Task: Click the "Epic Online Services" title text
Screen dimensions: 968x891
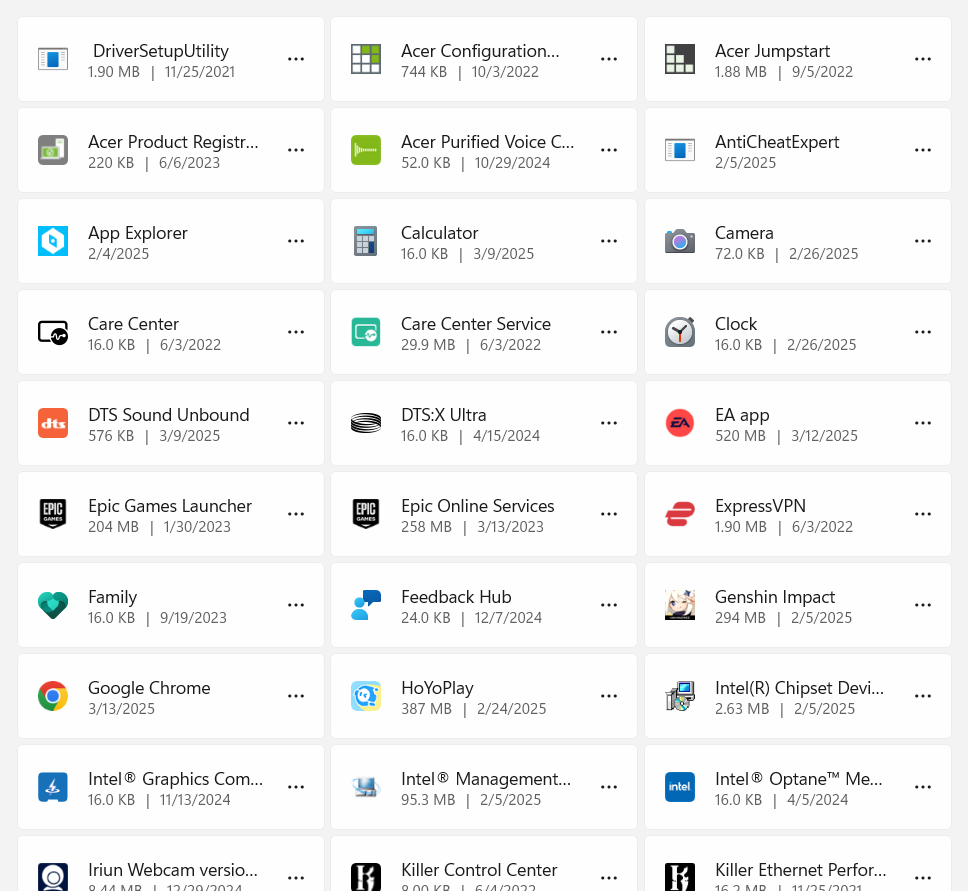Action: point(478,506)
